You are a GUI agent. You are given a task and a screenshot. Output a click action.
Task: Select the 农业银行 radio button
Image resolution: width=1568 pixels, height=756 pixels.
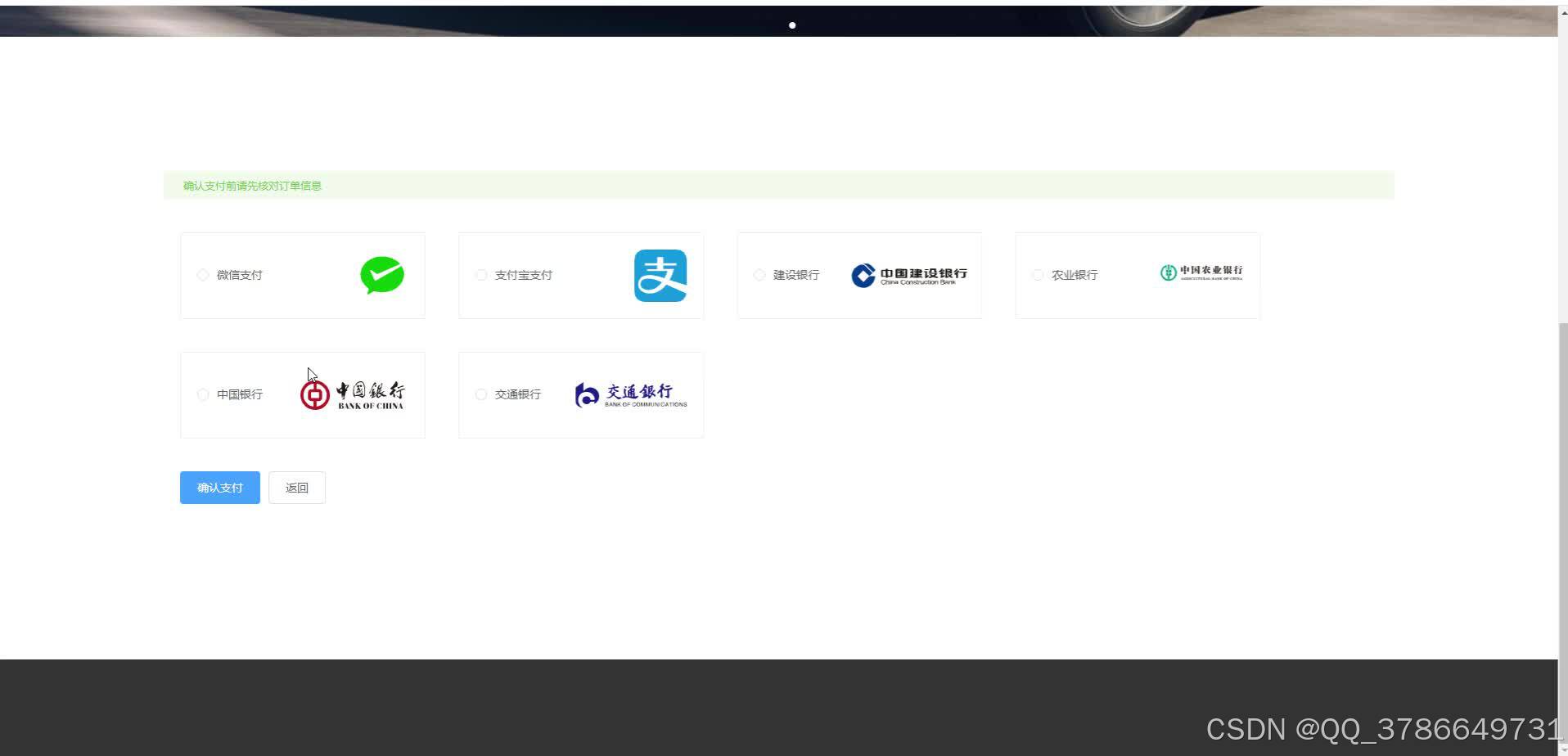tap(1038, 275)
